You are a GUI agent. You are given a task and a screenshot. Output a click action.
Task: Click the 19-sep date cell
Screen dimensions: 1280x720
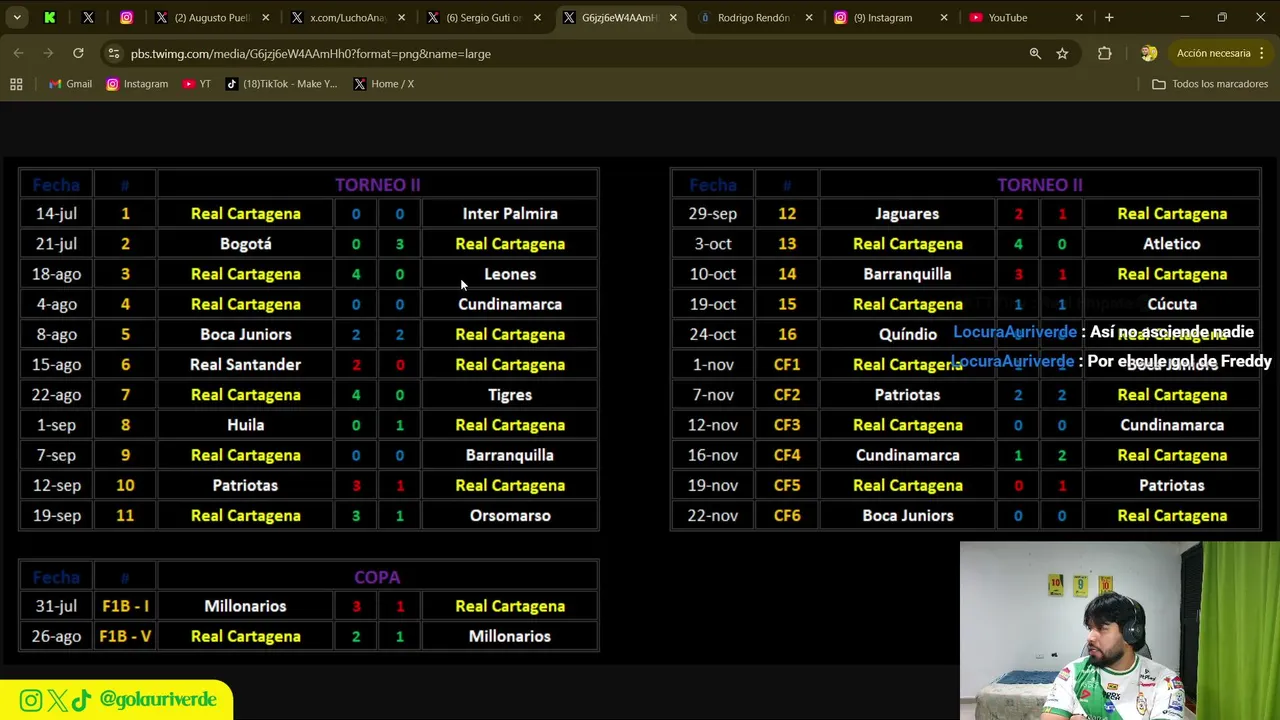[56, 516]
